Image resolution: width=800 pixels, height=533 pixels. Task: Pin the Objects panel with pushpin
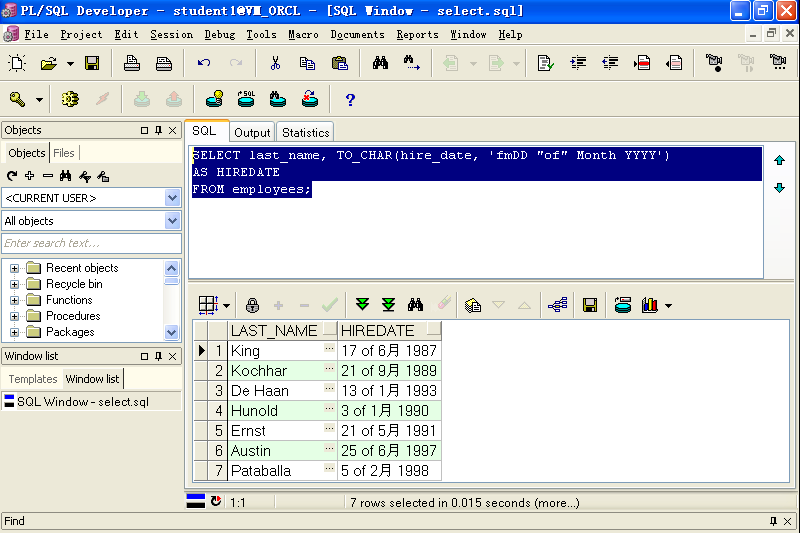point(158,130)
